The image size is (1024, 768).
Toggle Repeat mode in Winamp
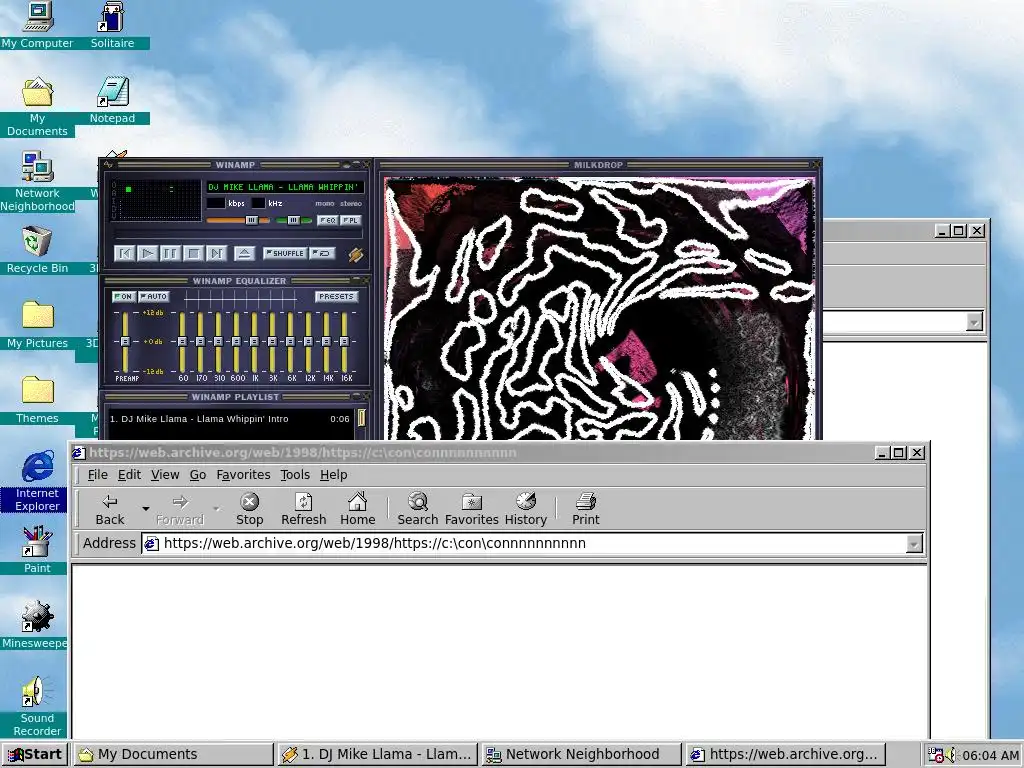[322, 253]
